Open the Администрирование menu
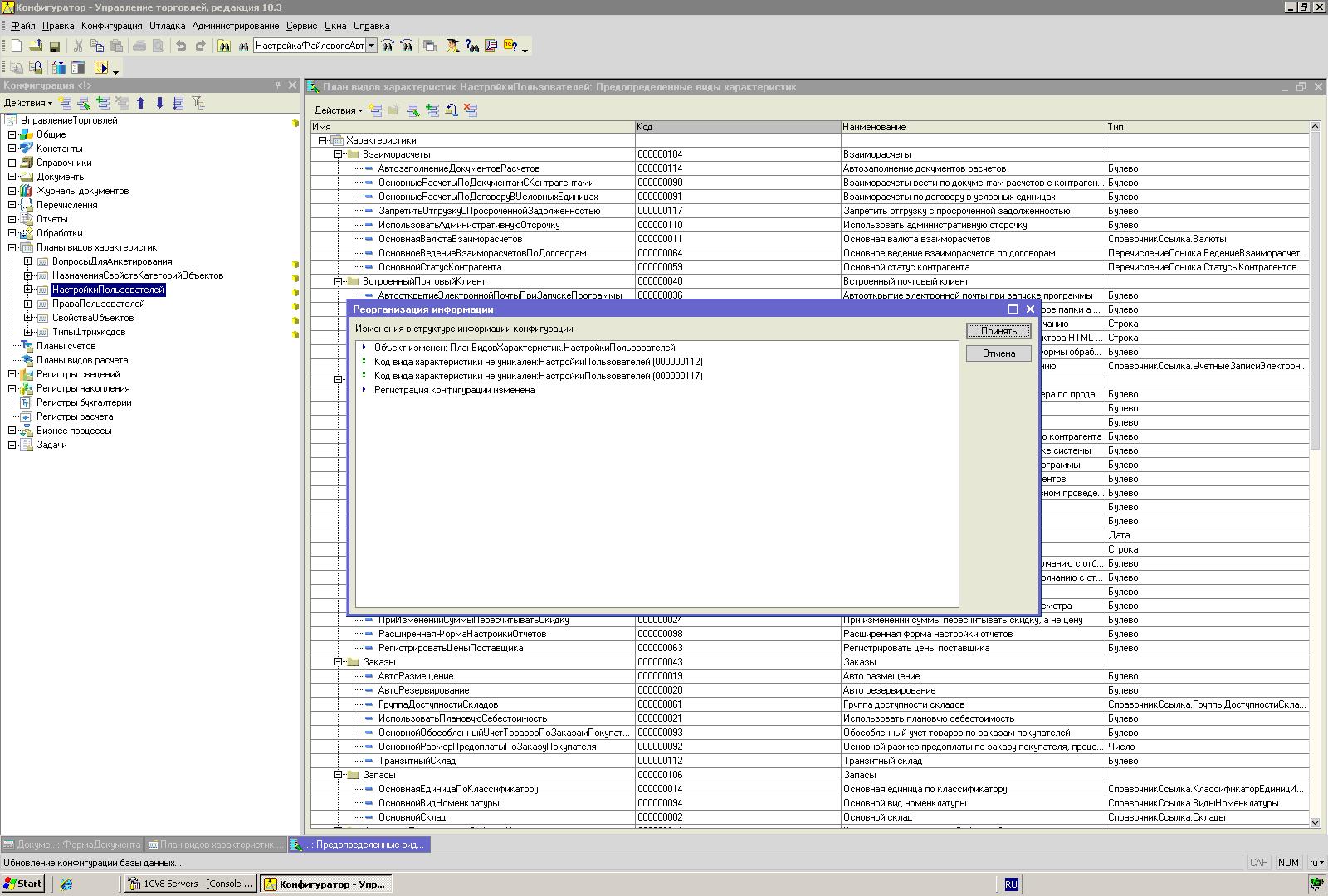 click(x=235, y=26)
